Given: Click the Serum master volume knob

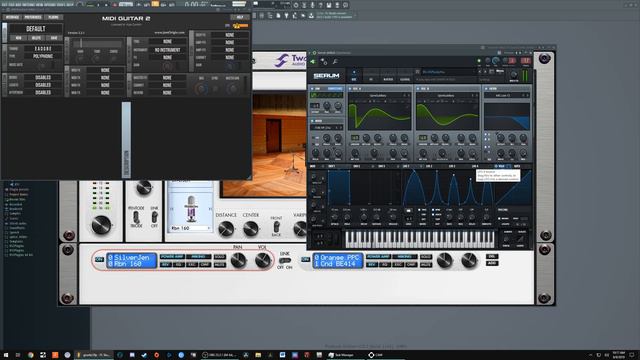Looking at the screenshot, I should click(514, 75).
